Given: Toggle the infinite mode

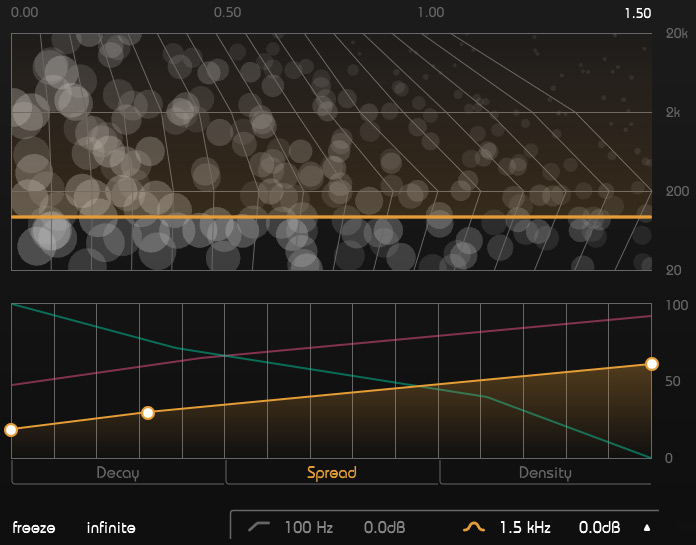Looking at the screenshot, I should (110, 527).
